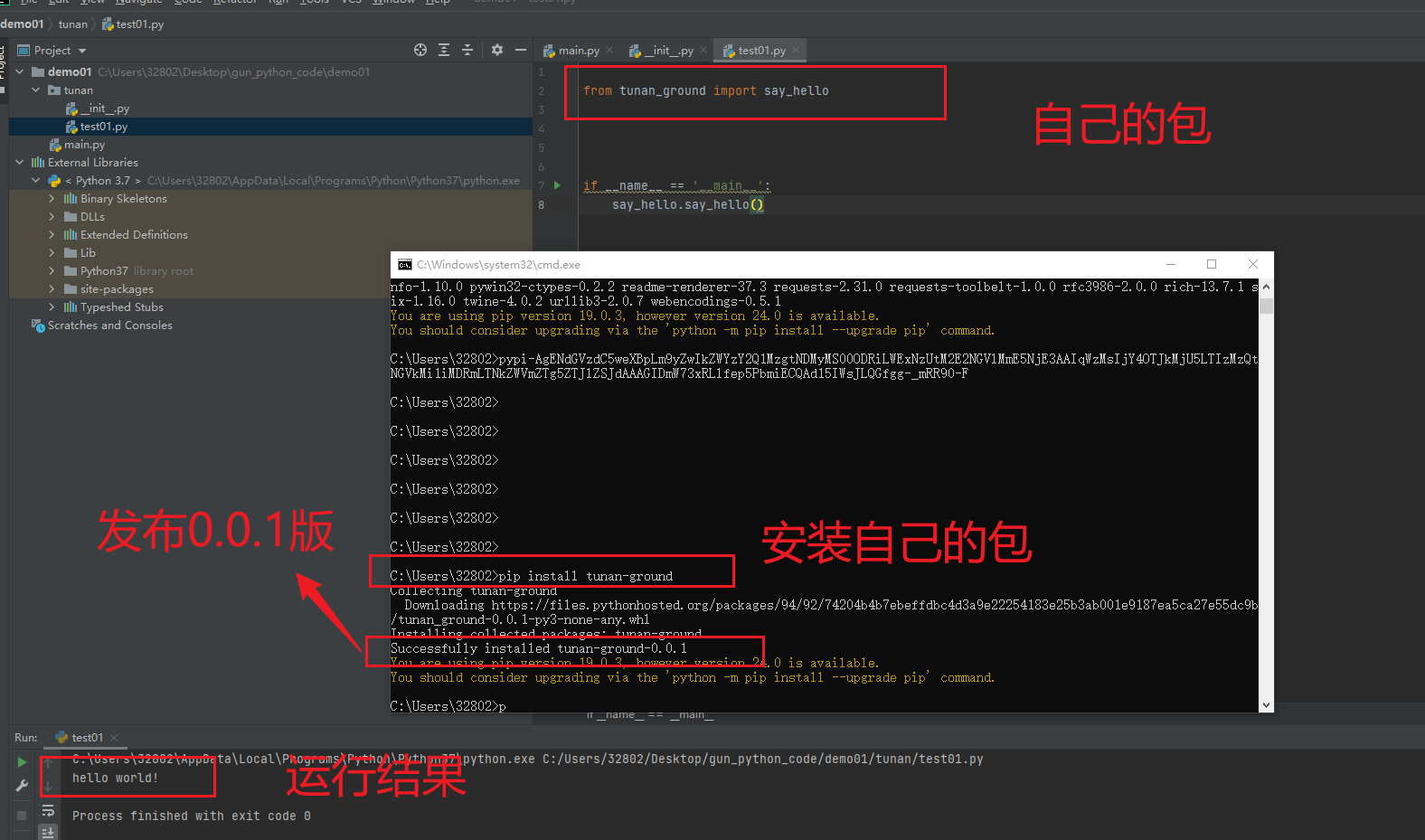Switch to the main.py editor tab
This screenshot has width=1425, height=840.
pos(578,51)
